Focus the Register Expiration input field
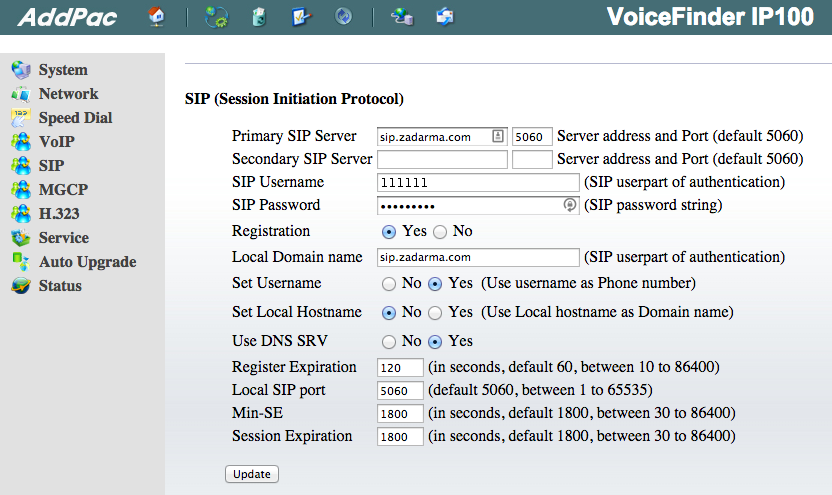Screen dimensions: 832x495 [x=400, y=367]
